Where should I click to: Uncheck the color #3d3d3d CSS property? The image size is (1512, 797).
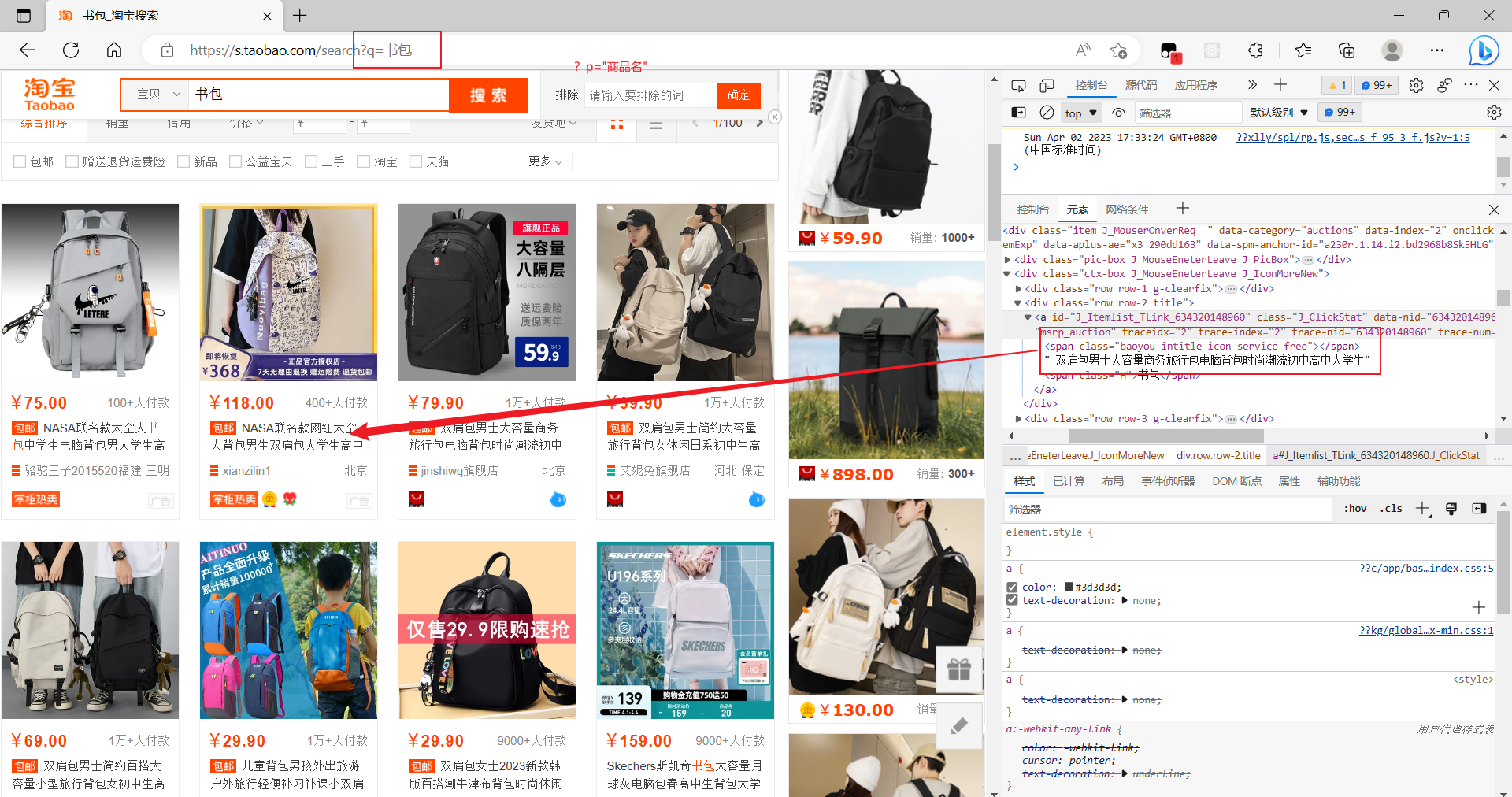click(1012, 587)
